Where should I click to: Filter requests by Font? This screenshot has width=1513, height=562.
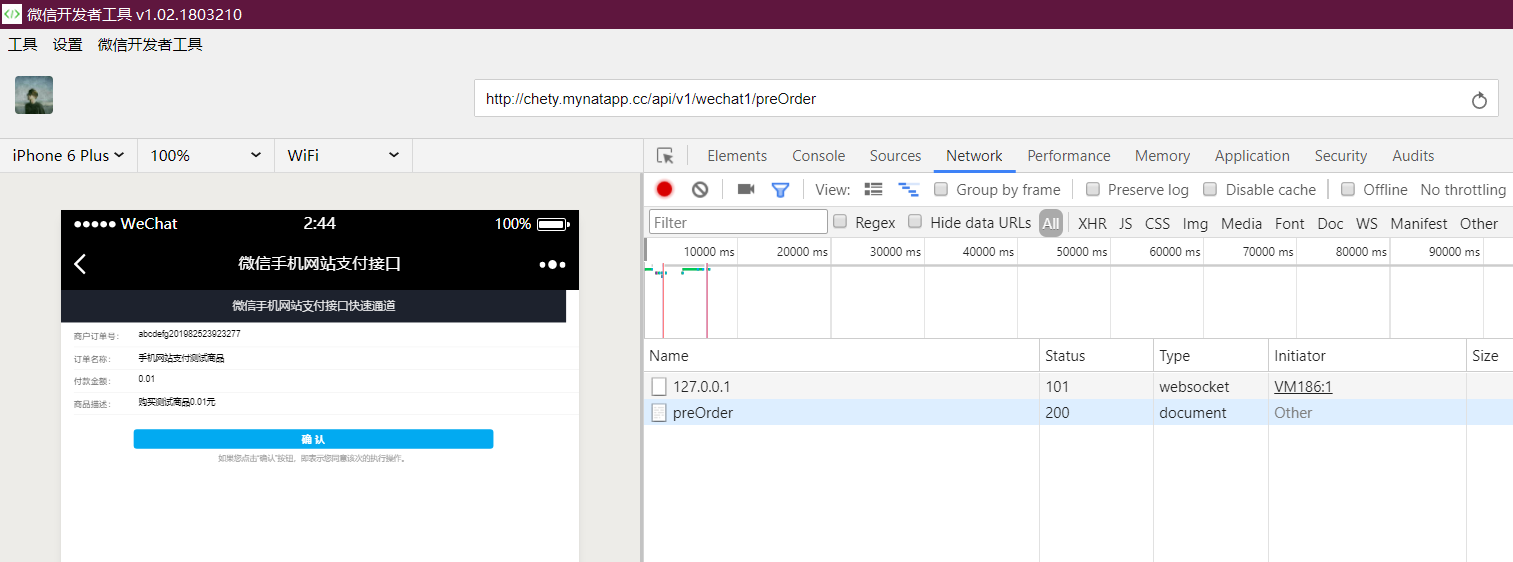(x=1289, y=224)
